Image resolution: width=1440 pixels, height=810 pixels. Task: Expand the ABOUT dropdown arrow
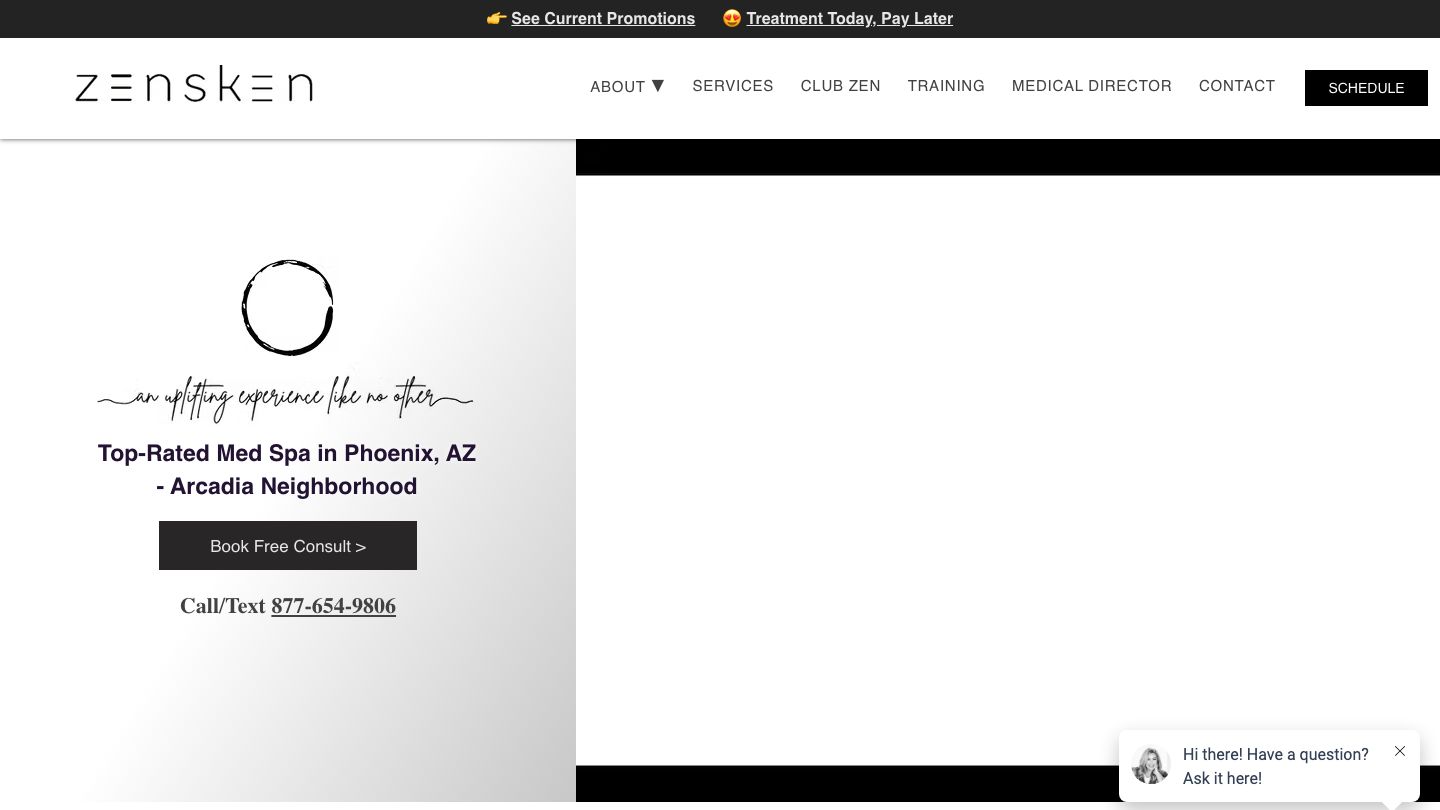coord(658,86)
